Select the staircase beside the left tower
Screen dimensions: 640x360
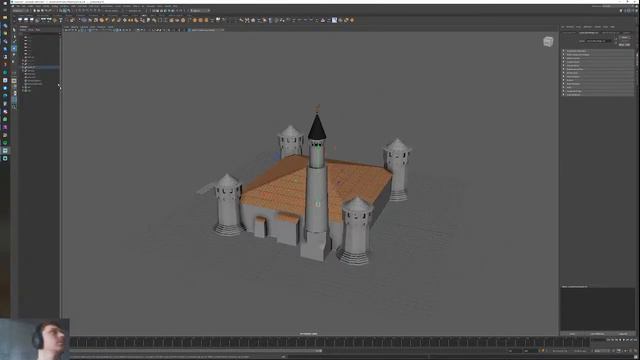[206, 188]
